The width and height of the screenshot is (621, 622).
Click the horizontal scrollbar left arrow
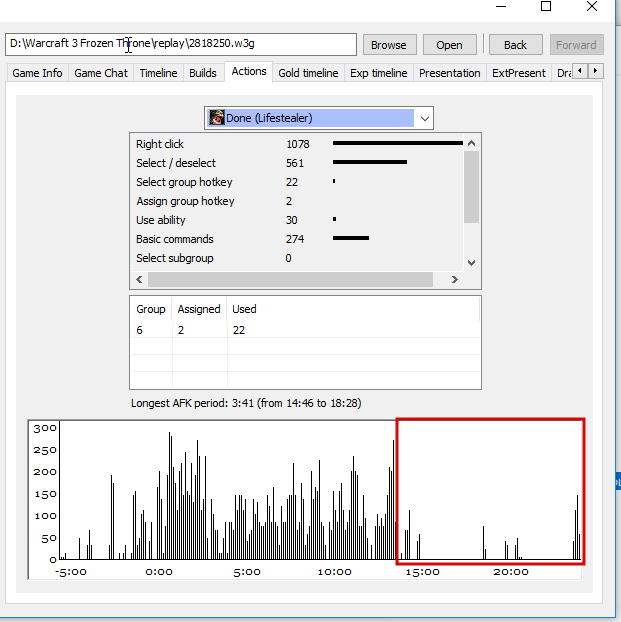(139, 280)
